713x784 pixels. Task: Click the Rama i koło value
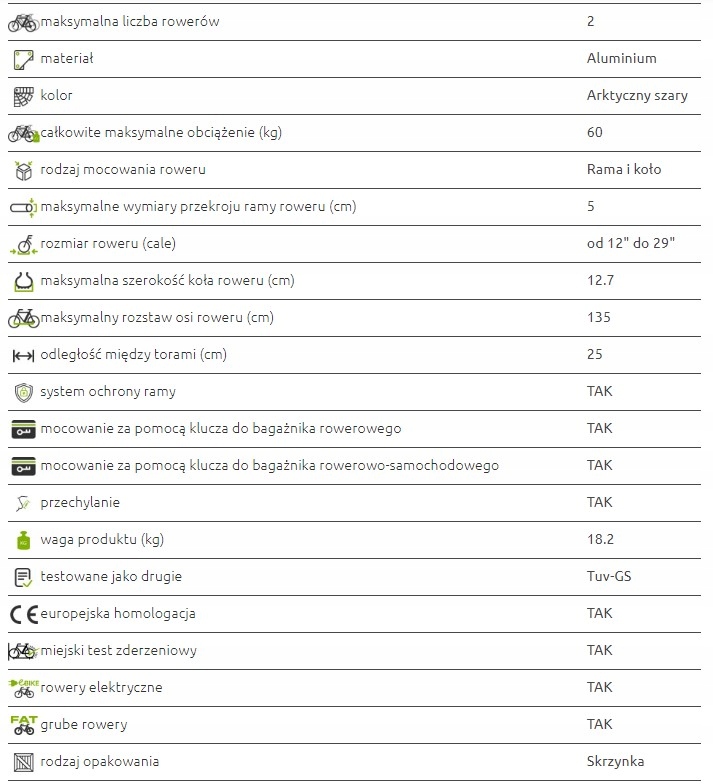624,170
